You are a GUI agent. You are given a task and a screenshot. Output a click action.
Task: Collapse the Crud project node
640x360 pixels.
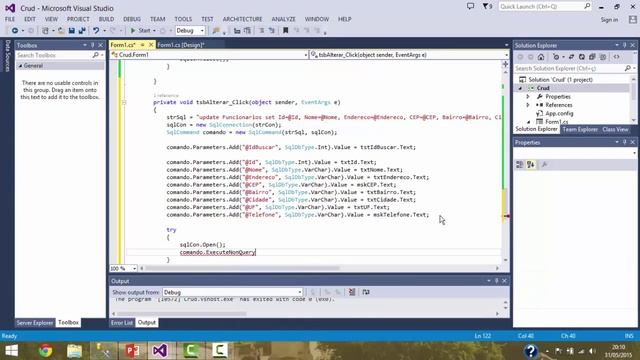[x=520, y=88]
